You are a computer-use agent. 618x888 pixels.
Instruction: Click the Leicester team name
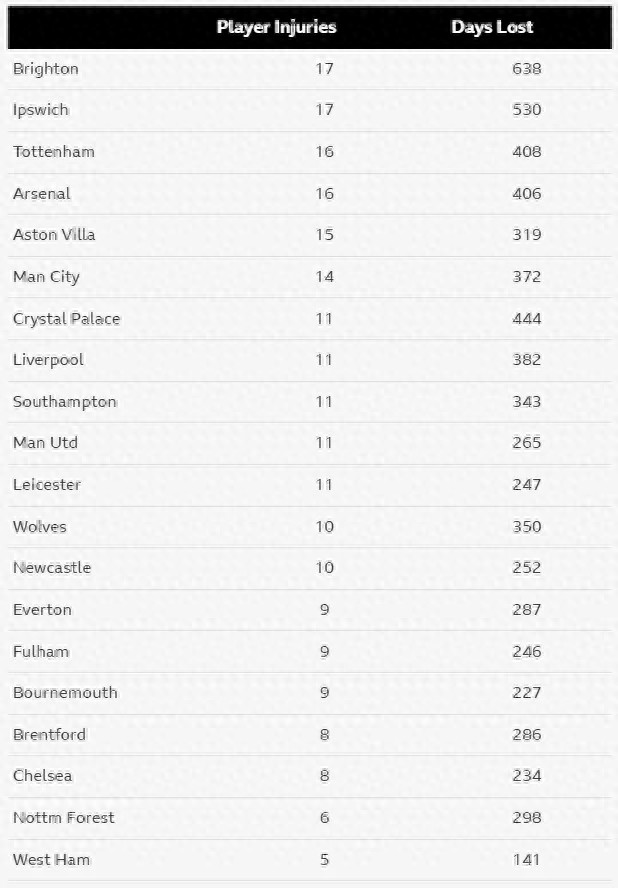click(x=47, y=485)
